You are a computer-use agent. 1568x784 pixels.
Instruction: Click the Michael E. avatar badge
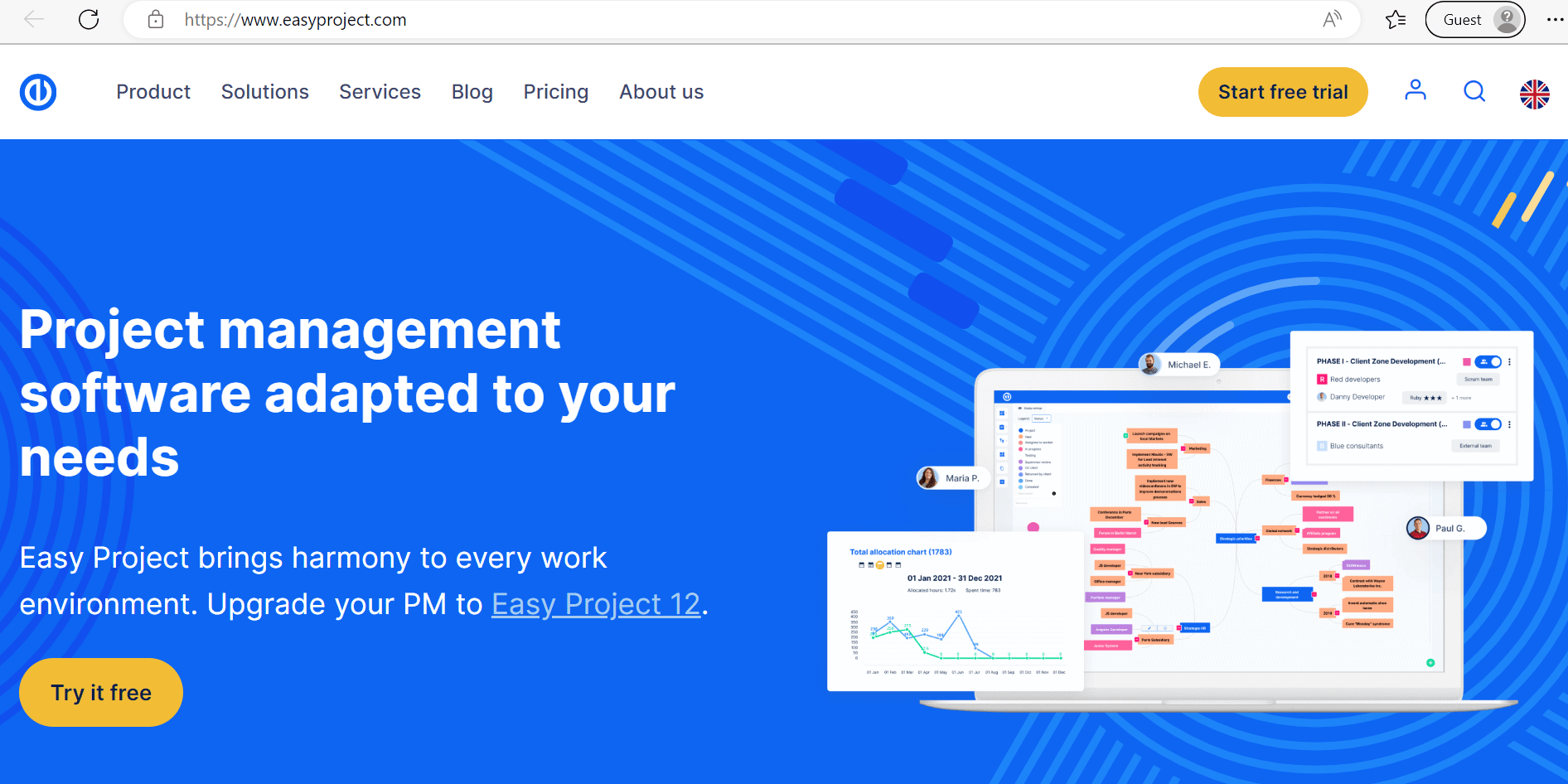point(1178,365)
